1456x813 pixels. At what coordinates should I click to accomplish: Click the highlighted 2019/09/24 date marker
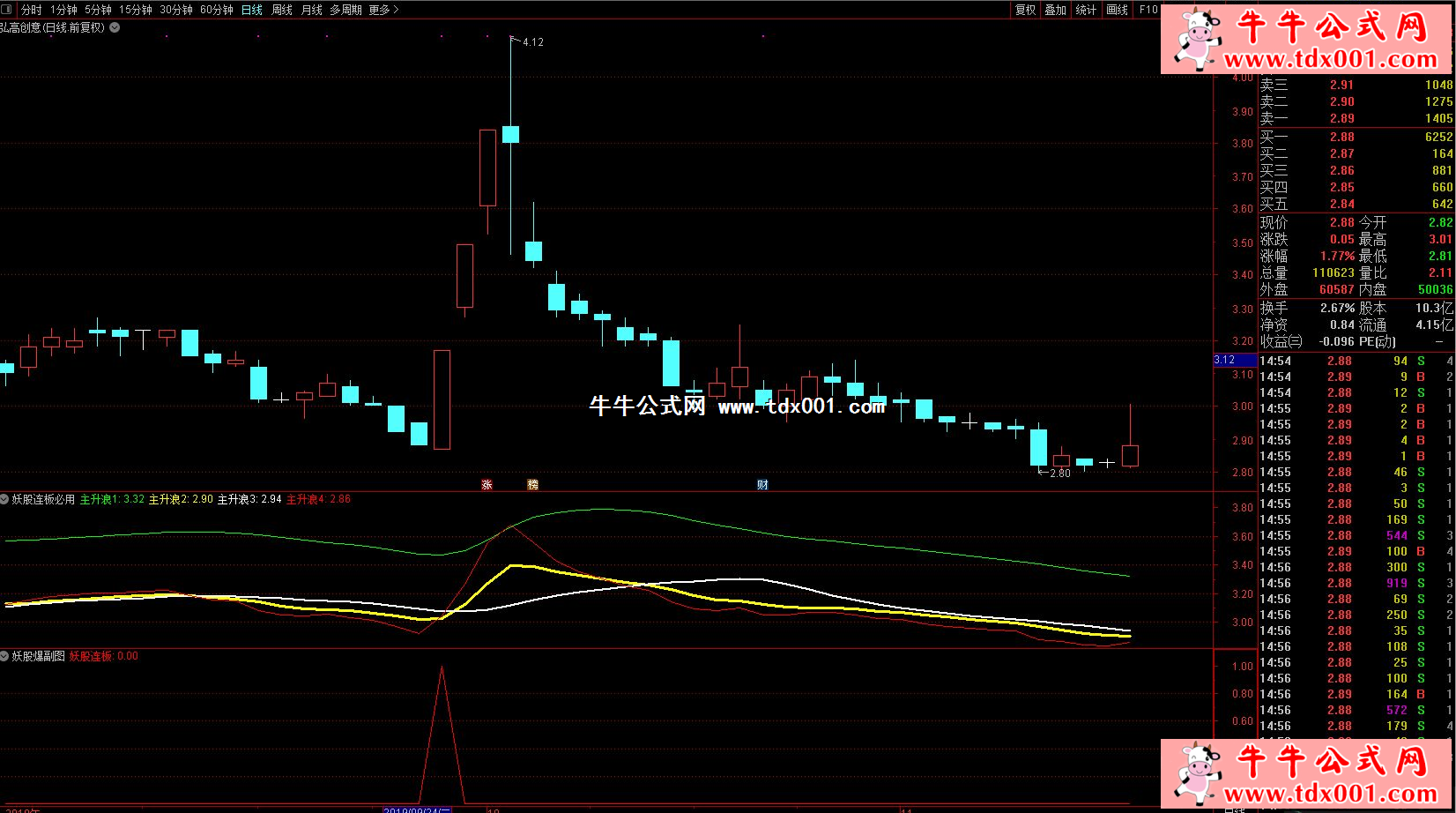417,809
